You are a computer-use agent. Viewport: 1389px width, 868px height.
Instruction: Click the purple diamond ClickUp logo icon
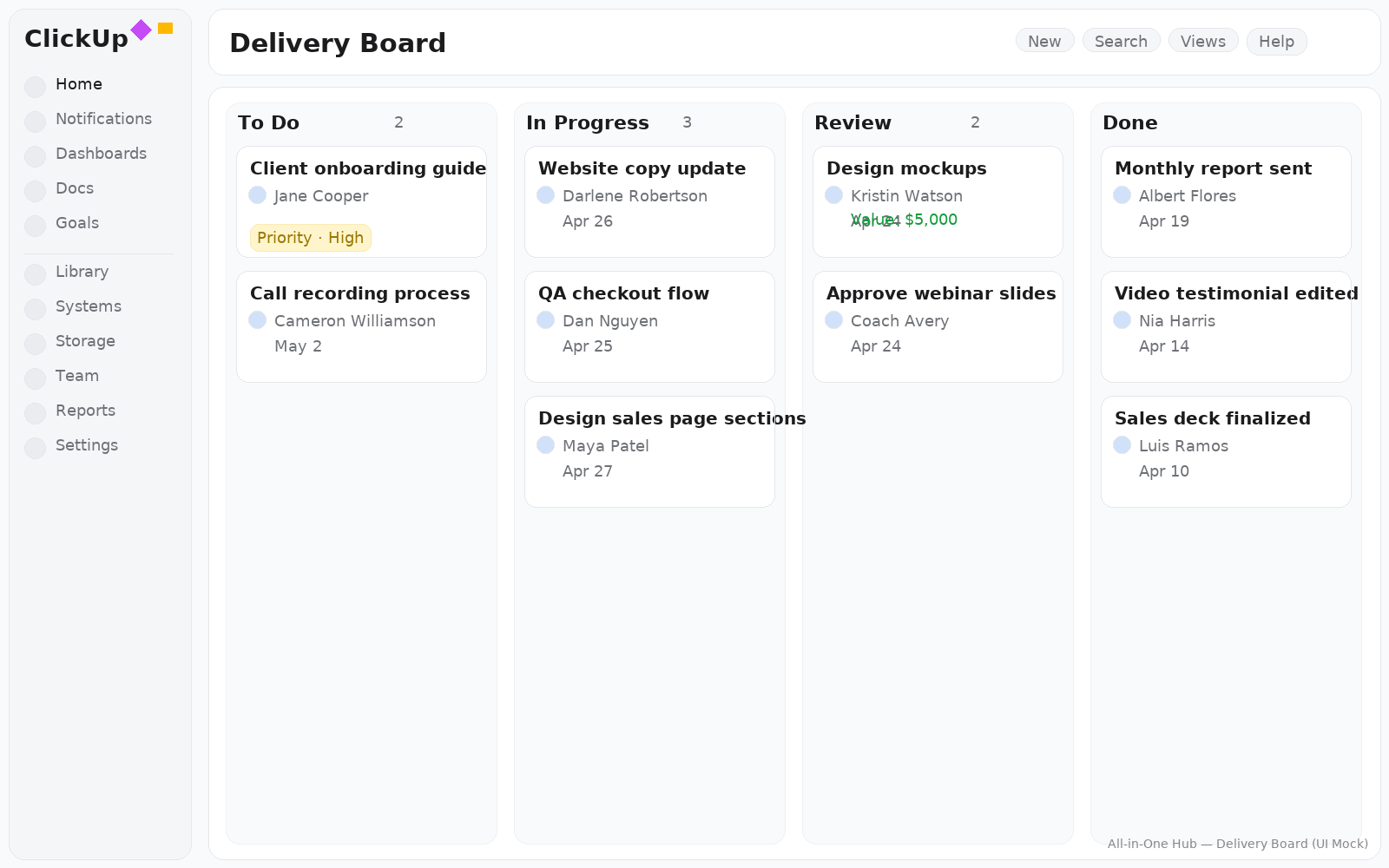(141, 30)
